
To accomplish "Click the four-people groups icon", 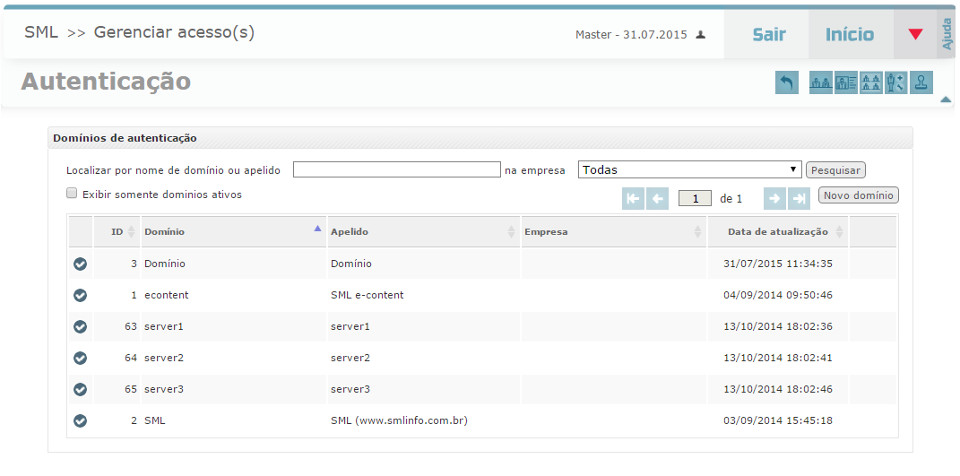I will point(871,83).
